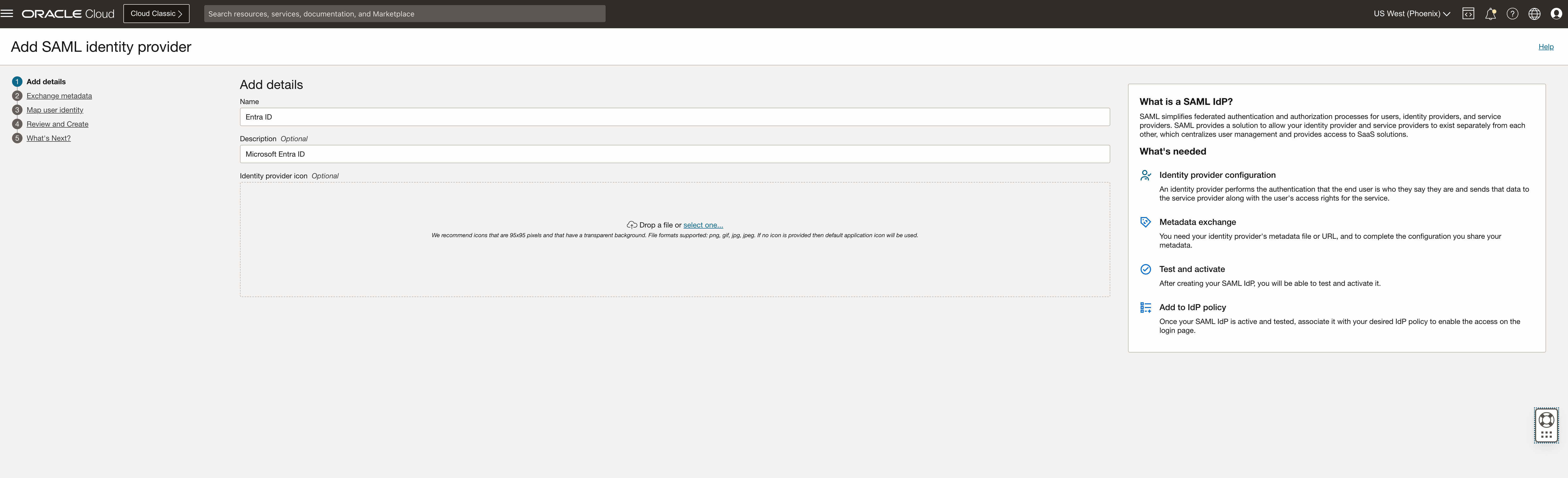This screenshot has width=1568, height=478.
Task: Jump to Review and Create step
Action: point(57,124)
